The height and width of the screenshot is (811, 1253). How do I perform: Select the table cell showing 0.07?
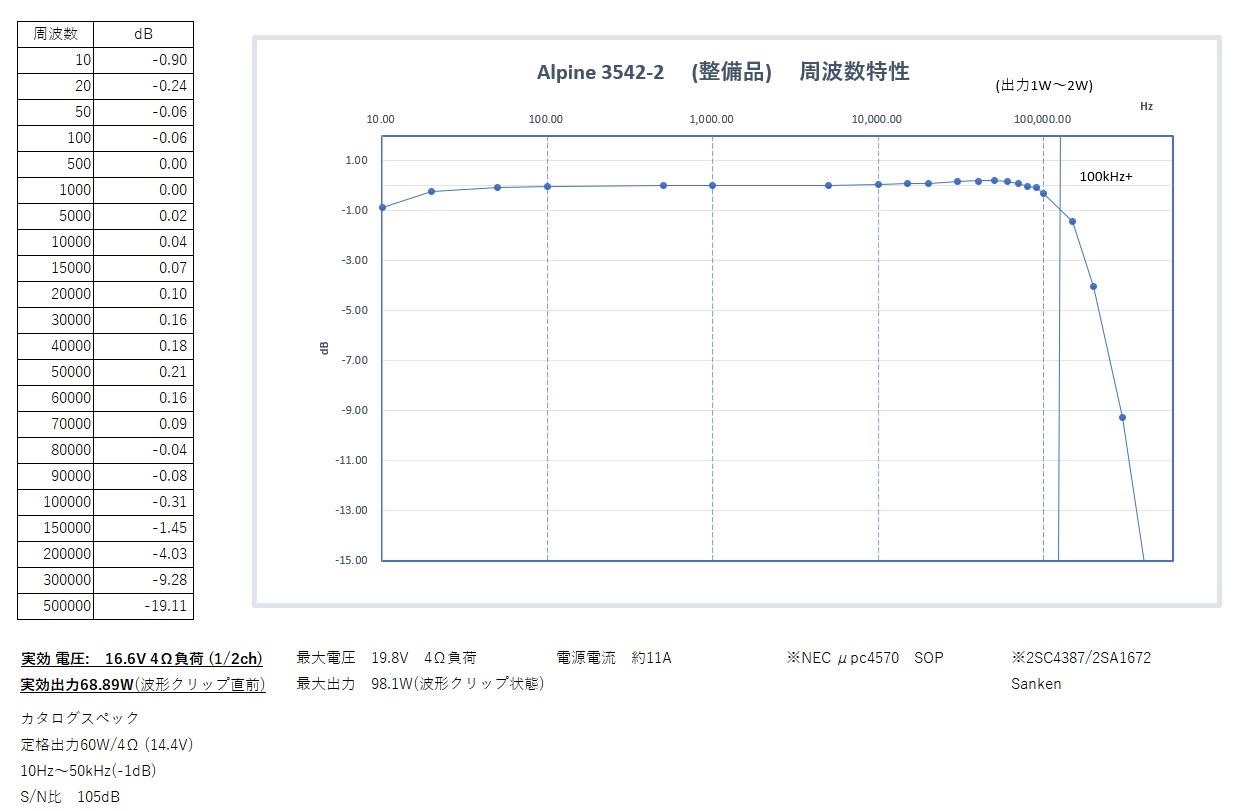tap(143, 268)
